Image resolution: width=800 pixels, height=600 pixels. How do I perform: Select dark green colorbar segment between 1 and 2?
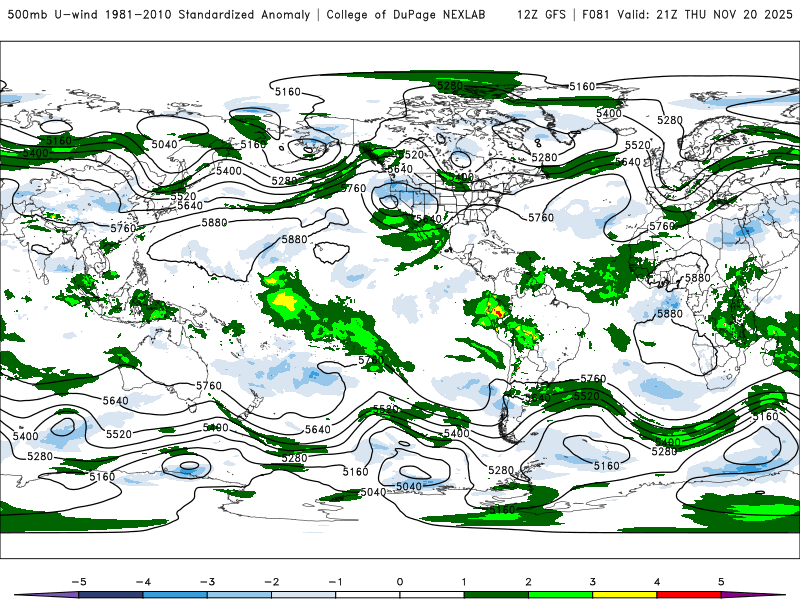(496, 595)
